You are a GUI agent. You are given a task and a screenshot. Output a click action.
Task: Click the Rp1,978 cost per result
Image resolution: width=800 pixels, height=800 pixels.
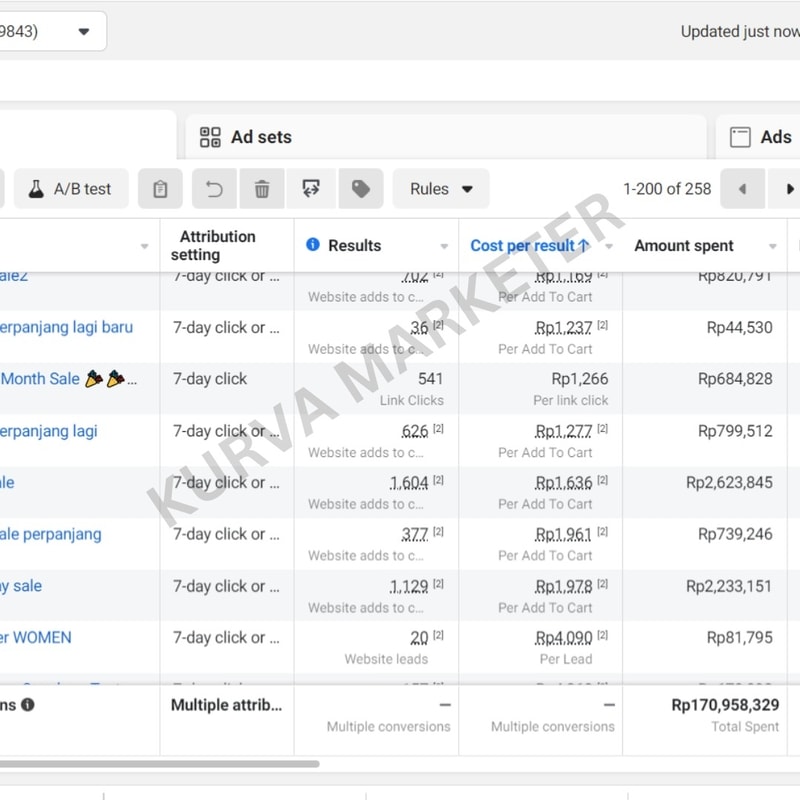tap(563, 587)
